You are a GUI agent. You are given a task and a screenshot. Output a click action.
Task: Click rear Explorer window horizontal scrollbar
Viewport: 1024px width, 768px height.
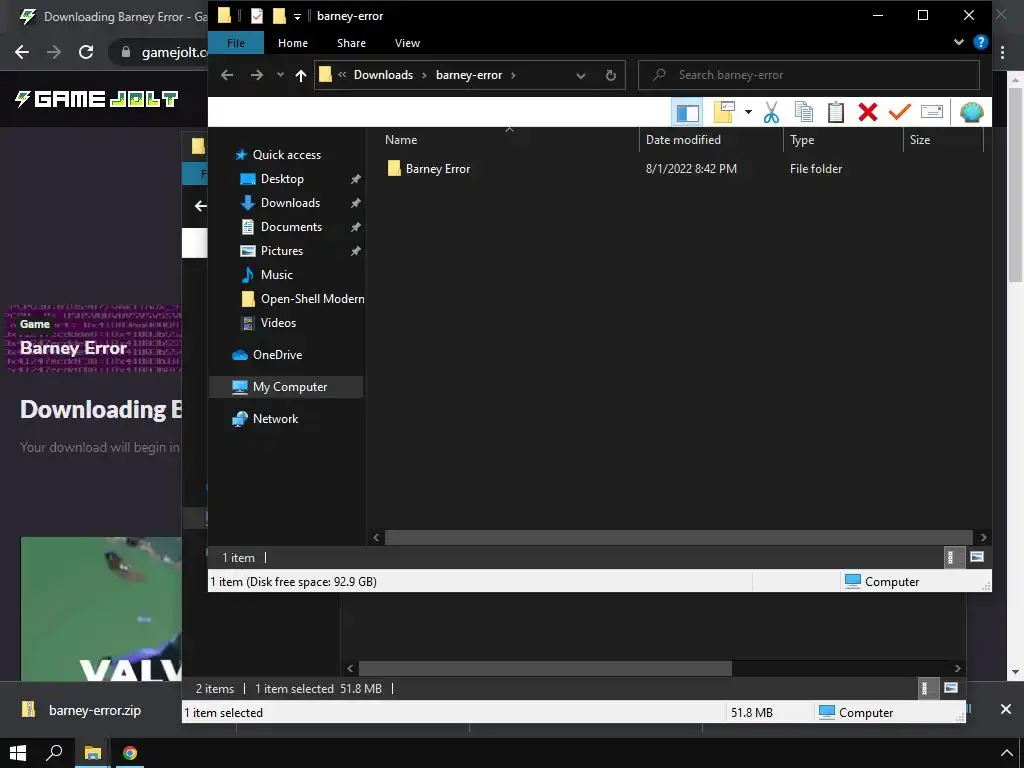click(x=545, y=669)
